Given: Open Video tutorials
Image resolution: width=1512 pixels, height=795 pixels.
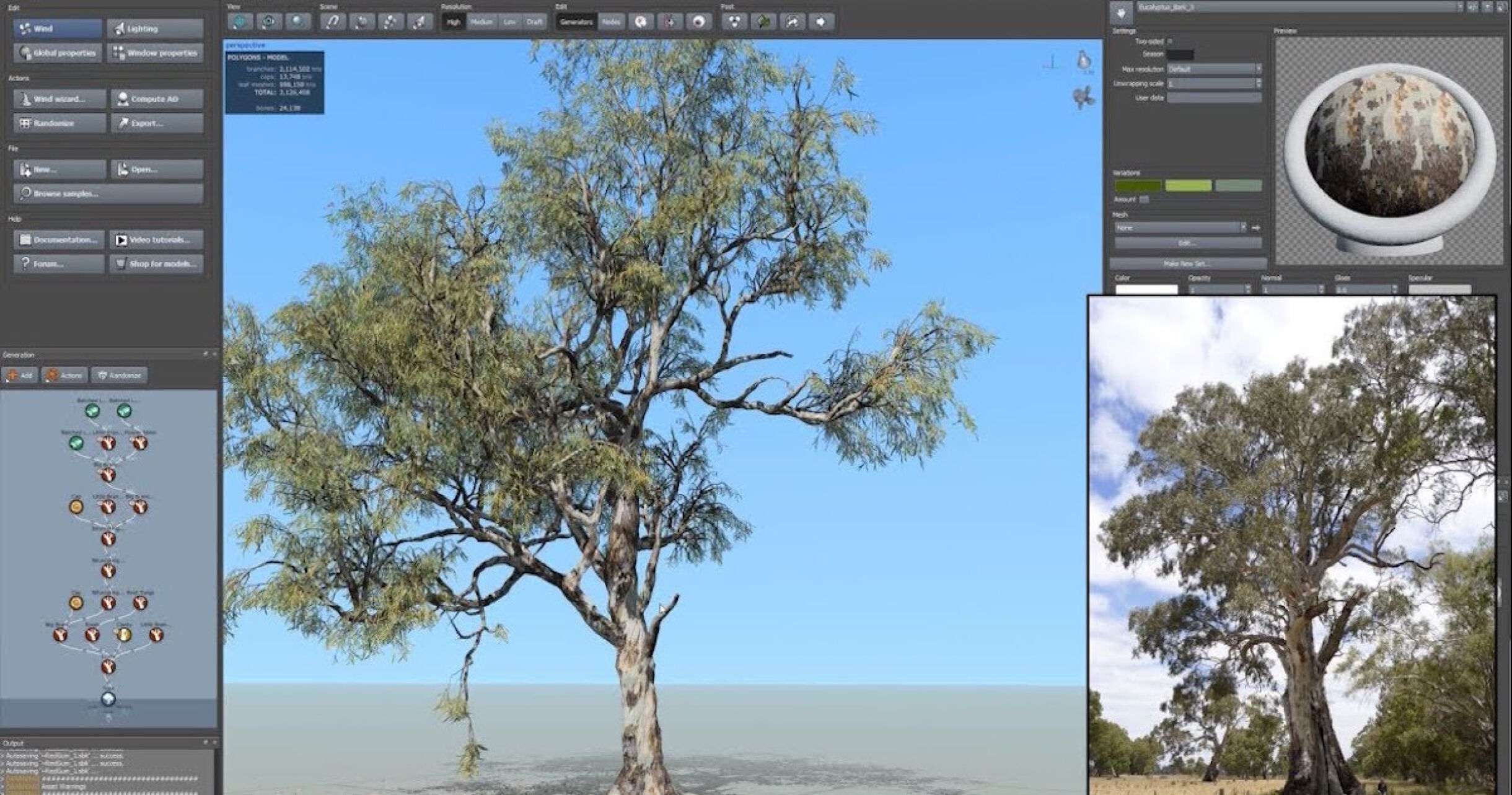Looking at the screenshot, I should 157,239.
